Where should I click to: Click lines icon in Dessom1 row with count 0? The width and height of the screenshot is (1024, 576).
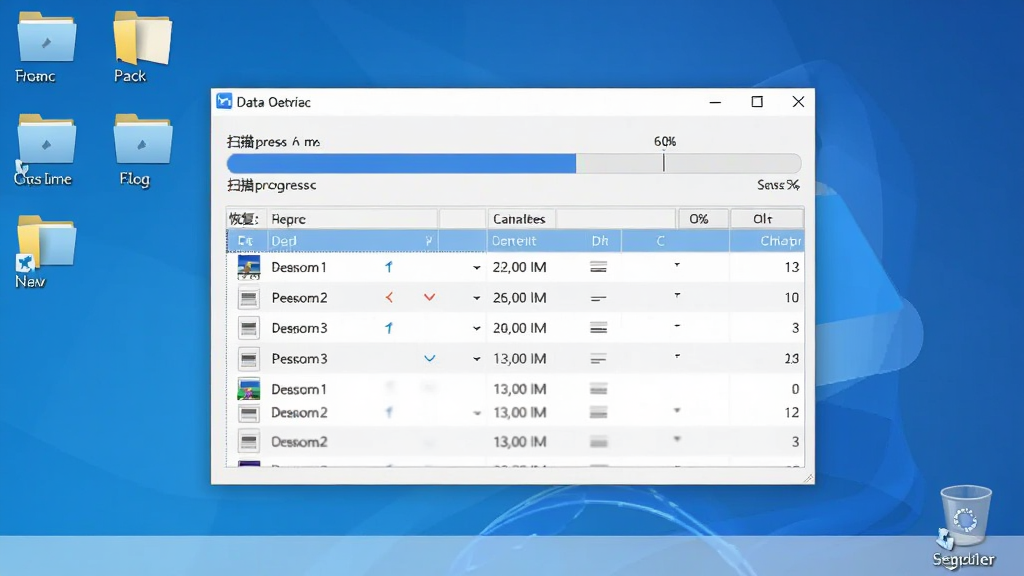(x=598, y=389)
